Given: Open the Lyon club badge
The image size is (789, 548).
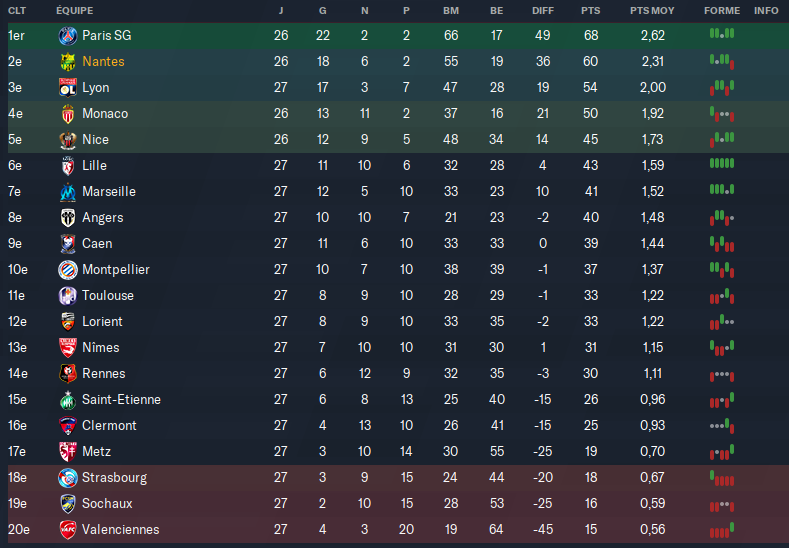Looking at the screenshot, I should 67,88.
